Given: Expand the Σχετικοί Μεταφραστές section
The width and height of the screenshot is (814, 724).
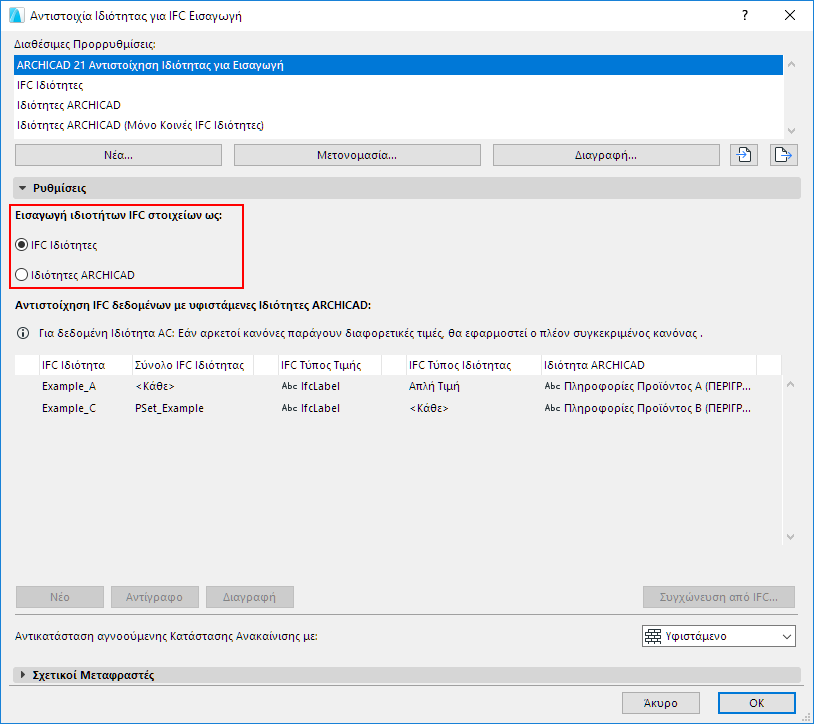Looking at the screenshot, I should pyautogui.click(x=22, y=675).
